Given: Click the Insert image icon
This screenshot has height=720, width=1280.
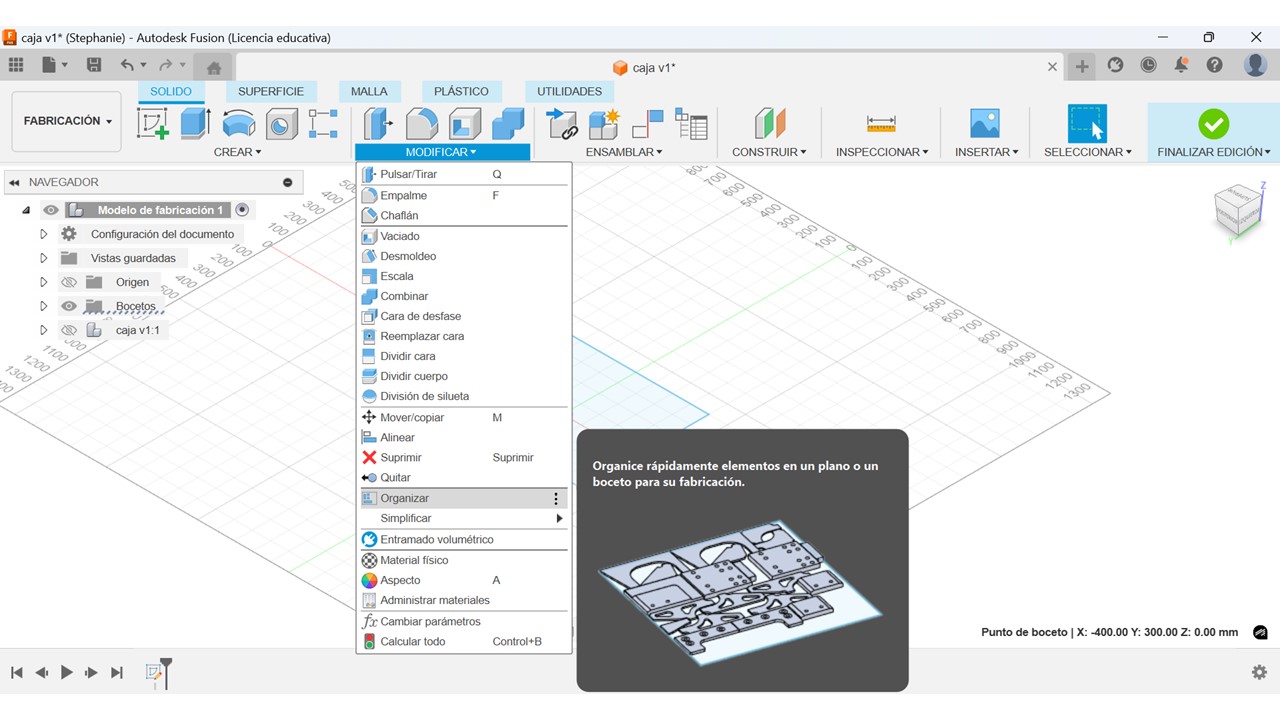Looking at the screenshot, I should coord(985,124).
